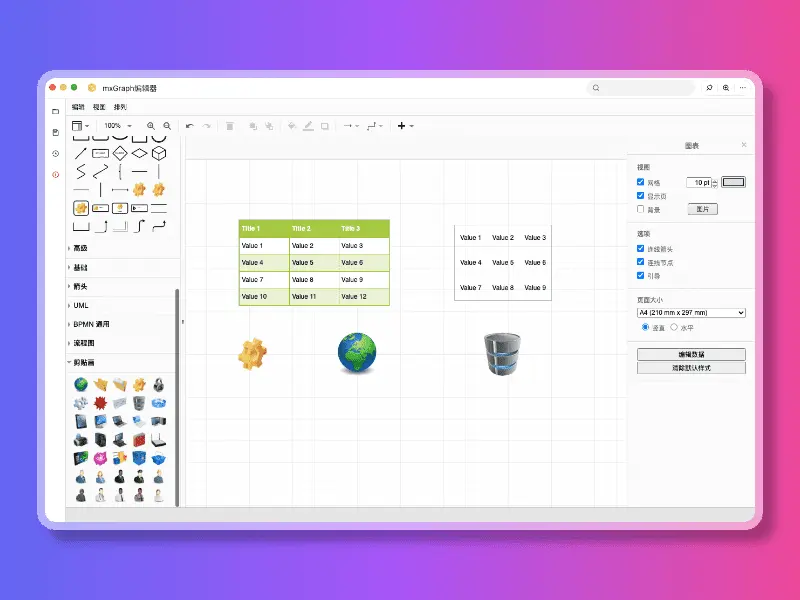Pick the globe clipart in sidebar
This screenshot has width=800, height=600.
tap(81, 384)
